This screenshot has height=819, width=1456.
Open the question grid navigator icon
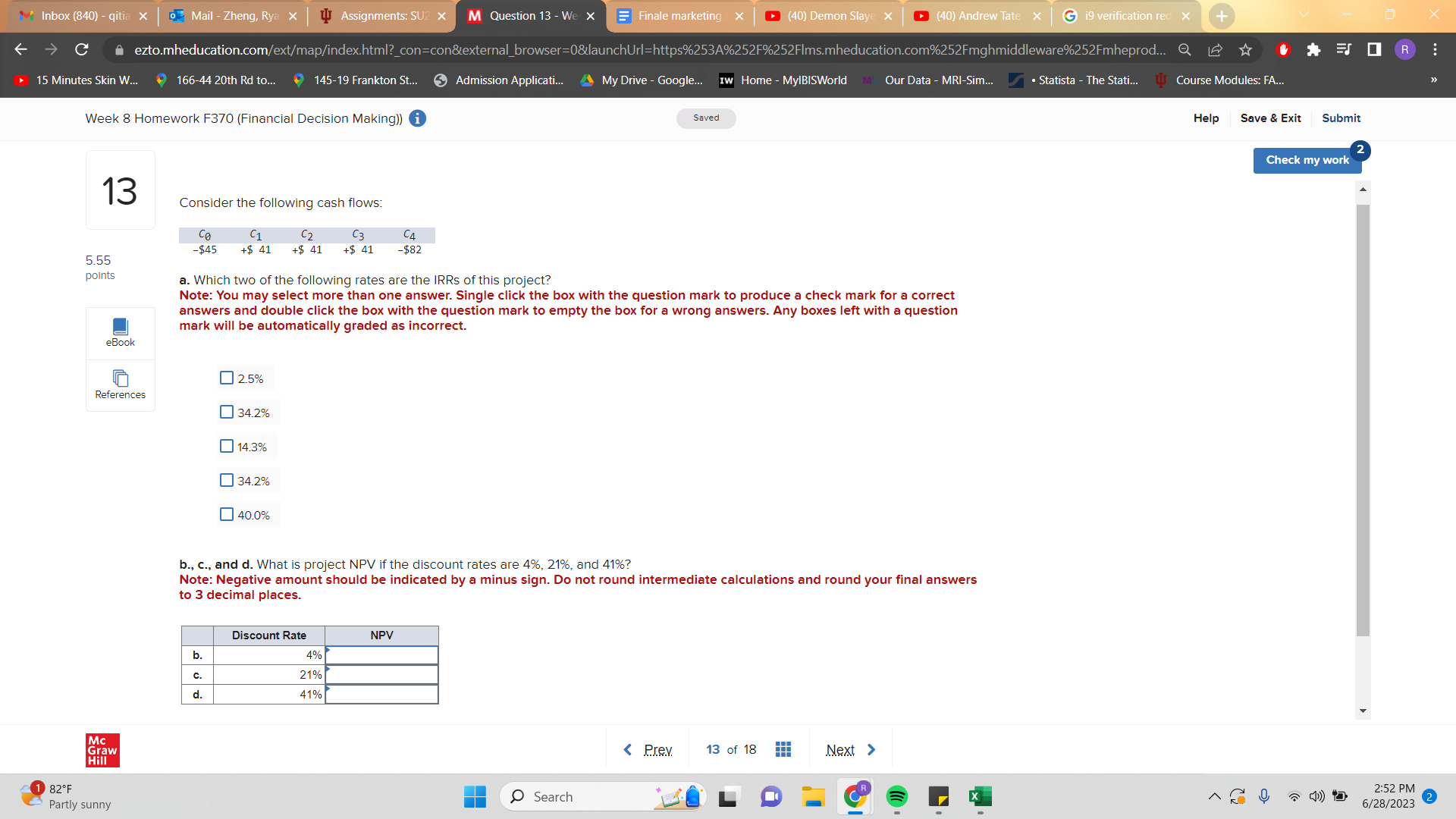pyautogui.click(x=783, y=749)
